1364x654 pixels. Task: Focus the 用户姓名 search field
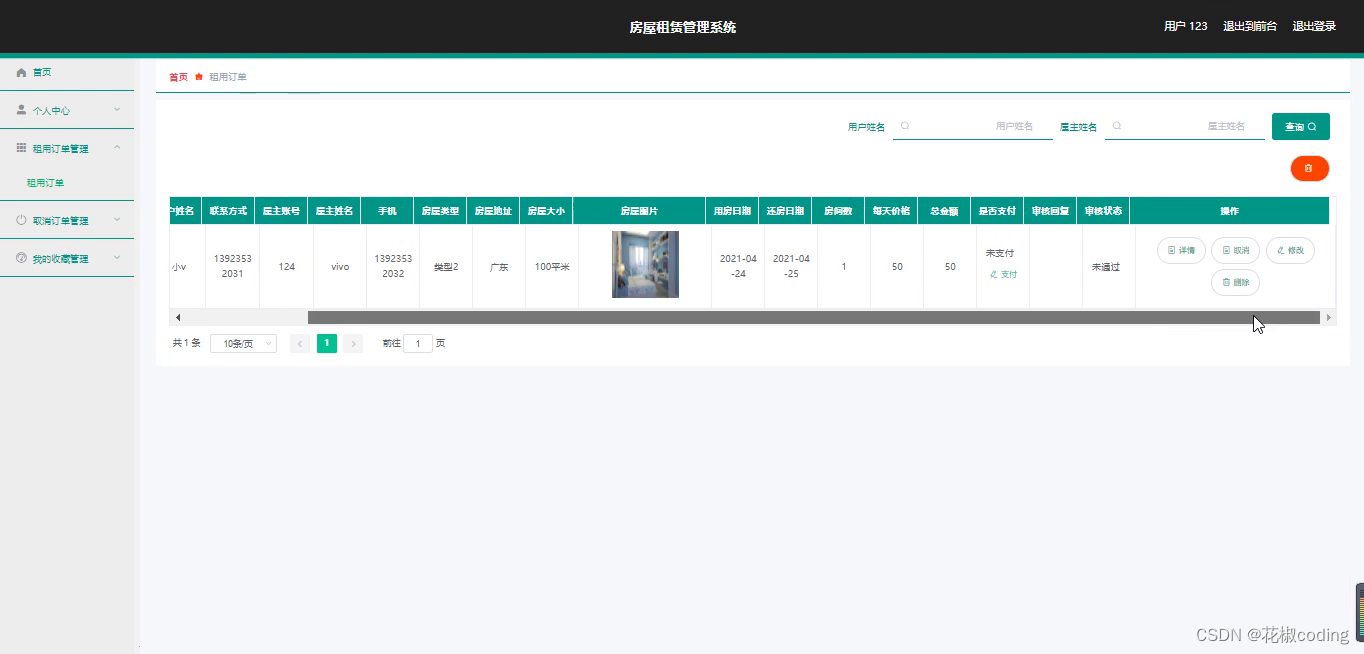point(973,127)
